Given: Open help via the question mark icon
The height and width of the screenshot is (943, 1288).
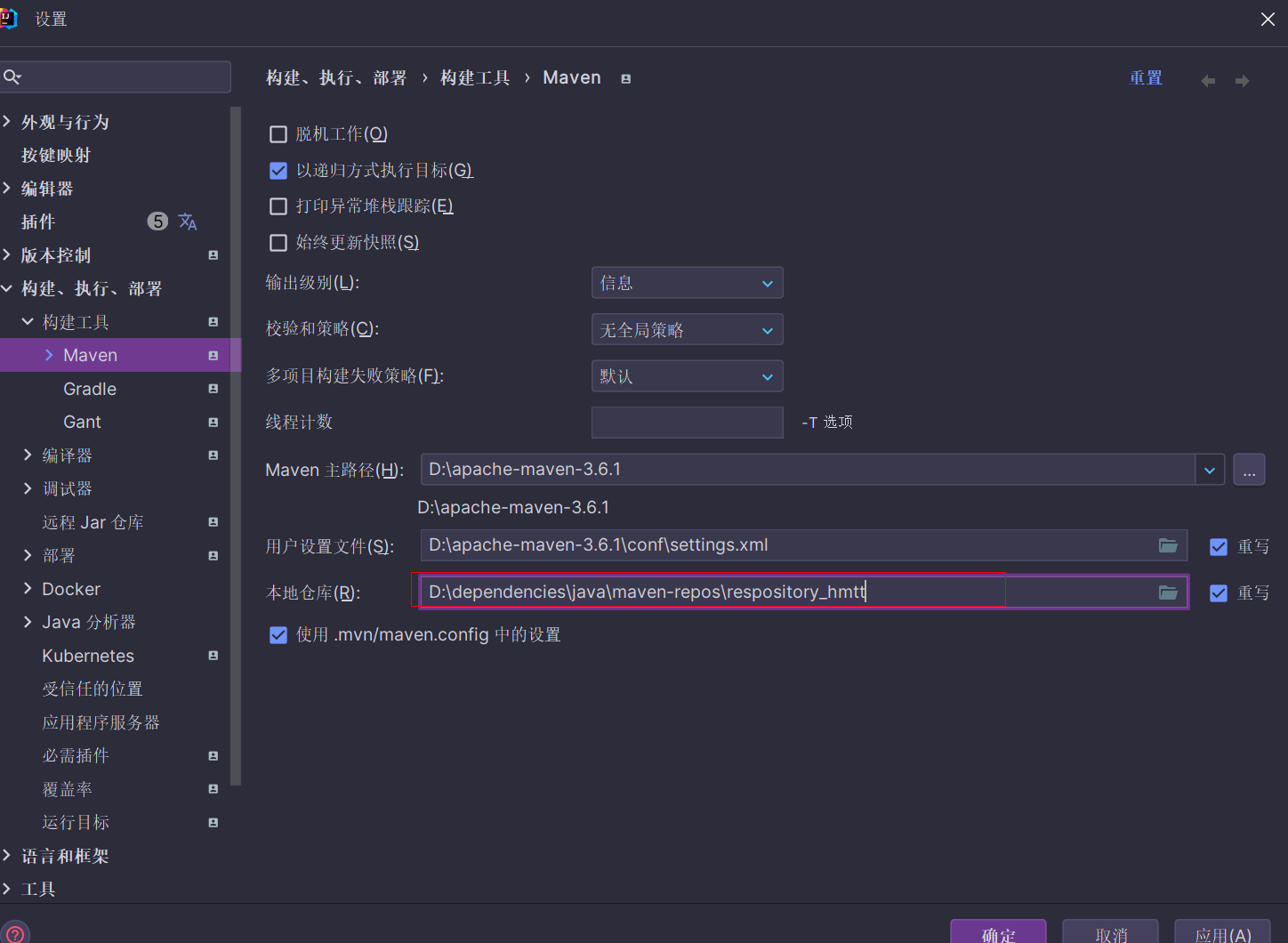Looking at the screenshot, I should coord(15,935).
